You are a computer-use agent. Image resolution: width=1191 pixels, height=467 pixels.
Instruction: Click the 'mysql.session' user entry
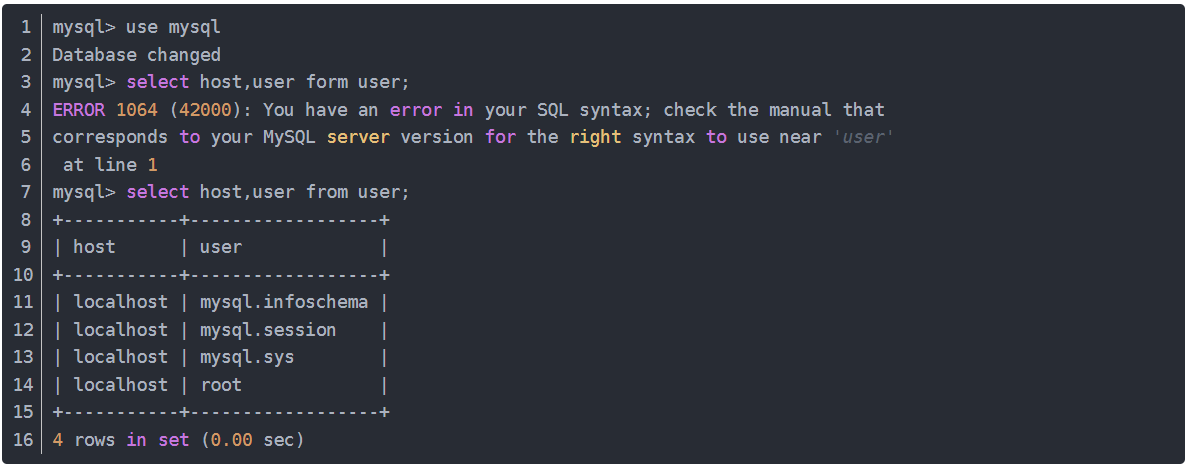[268, 329]
